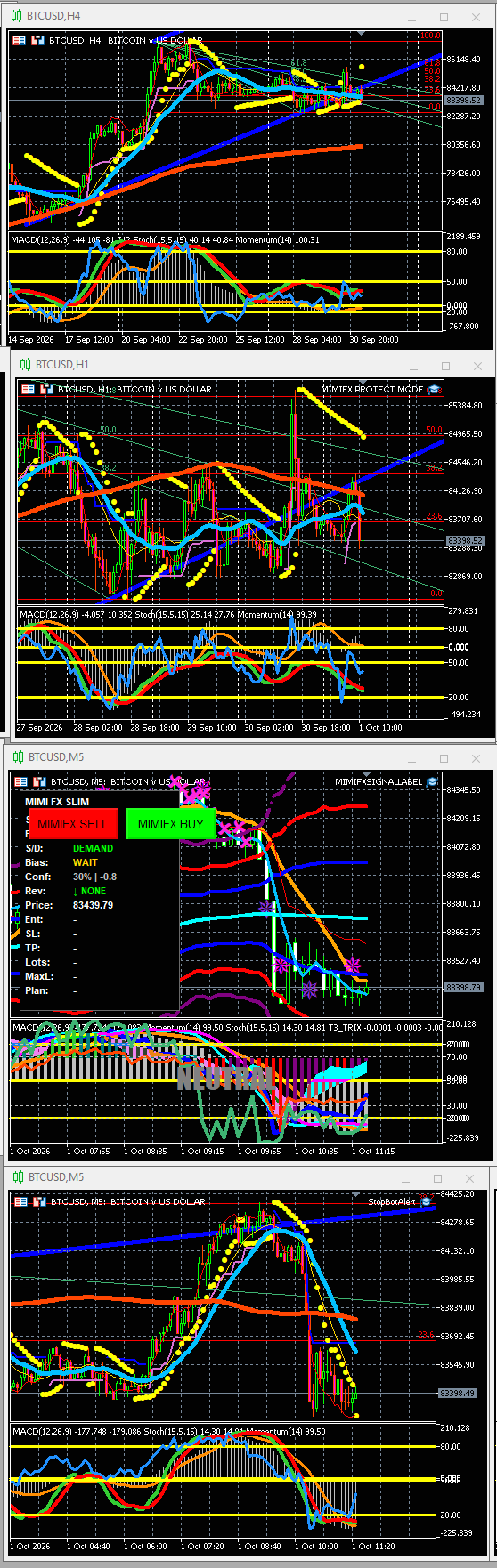Click the small chart icon beside BTCUSD, H4 label
497x1568 pixels.
tap(37, 40)
